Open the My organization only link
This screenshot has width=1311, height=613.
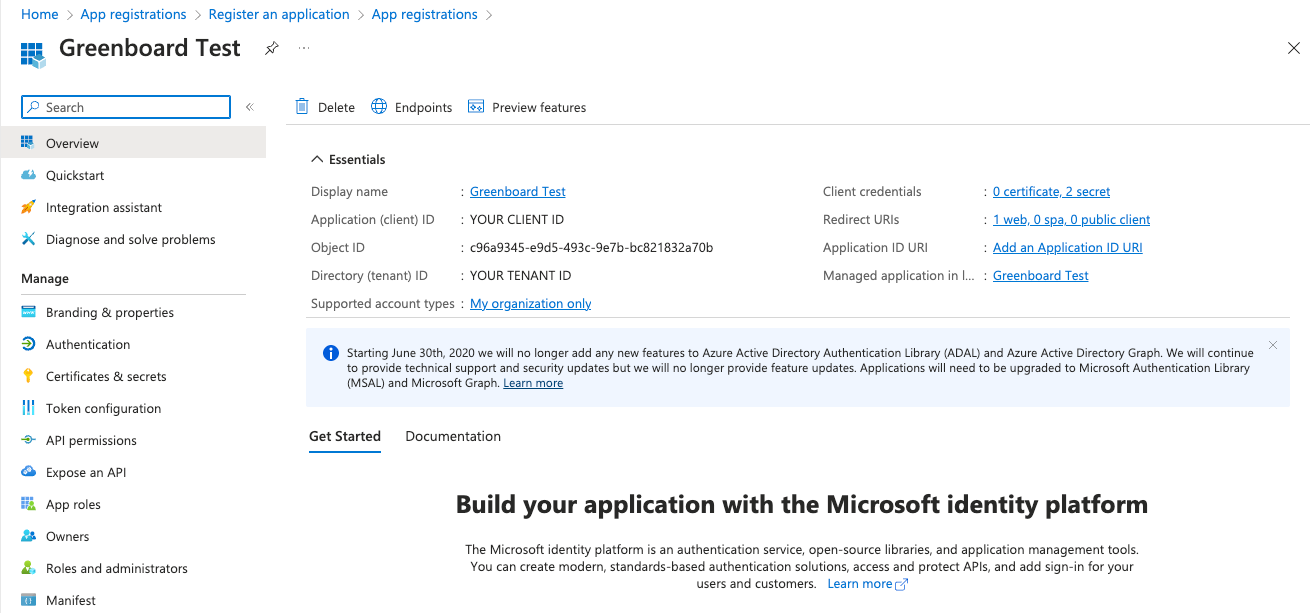click(x=531, y=303)
